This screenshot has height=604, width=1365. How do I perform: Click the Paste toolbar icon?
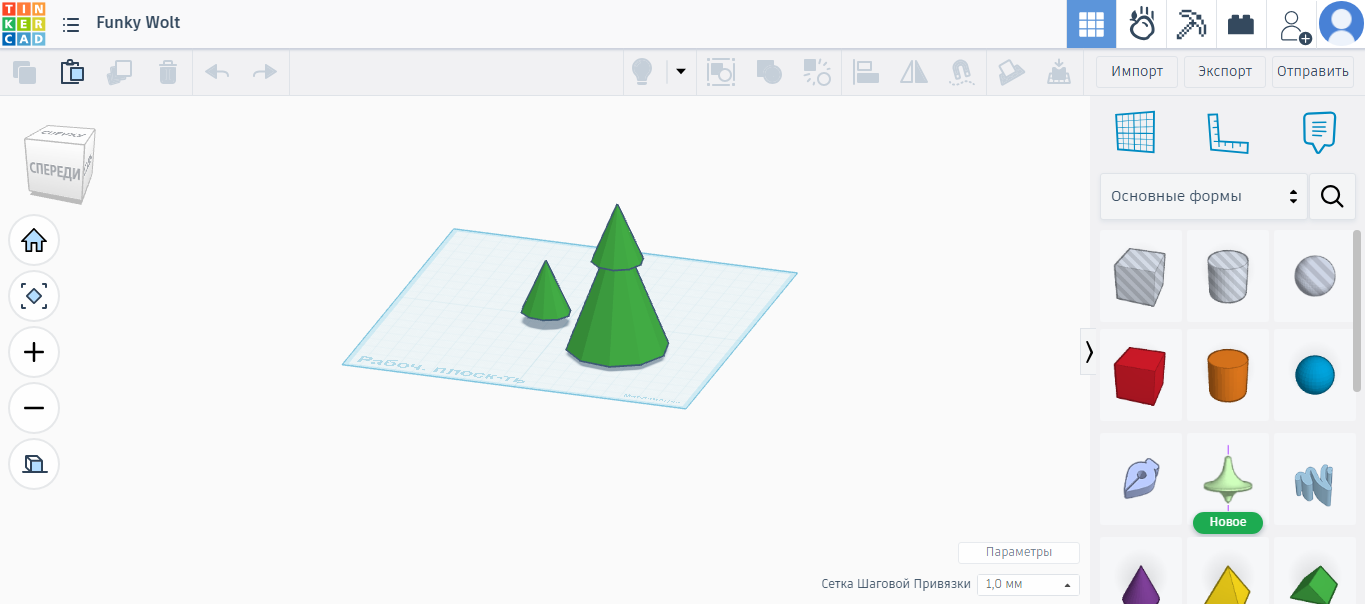(72, 72)
